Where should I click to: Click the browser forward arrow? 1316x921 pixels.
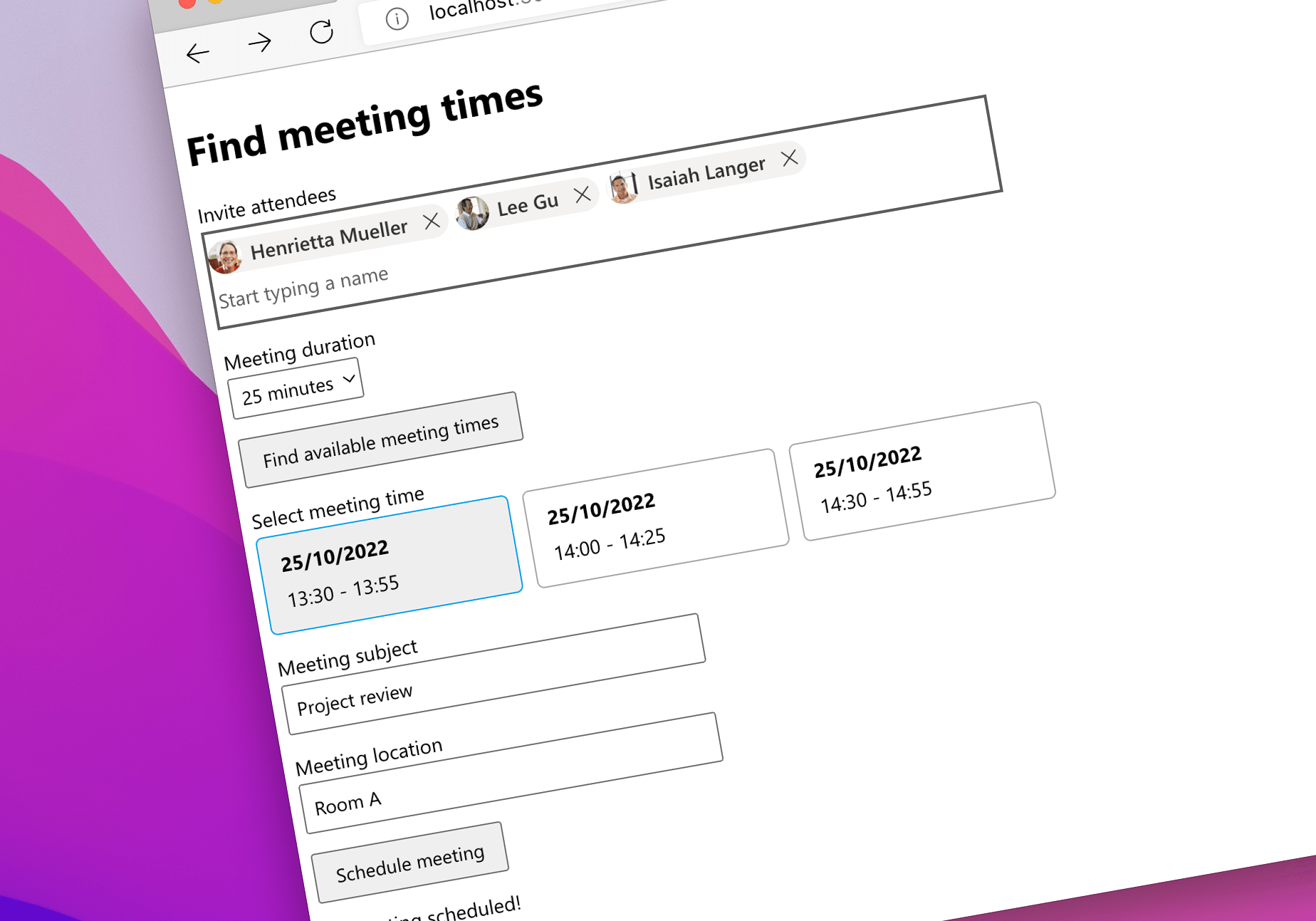pyautogui.click(x=260, y=43)
